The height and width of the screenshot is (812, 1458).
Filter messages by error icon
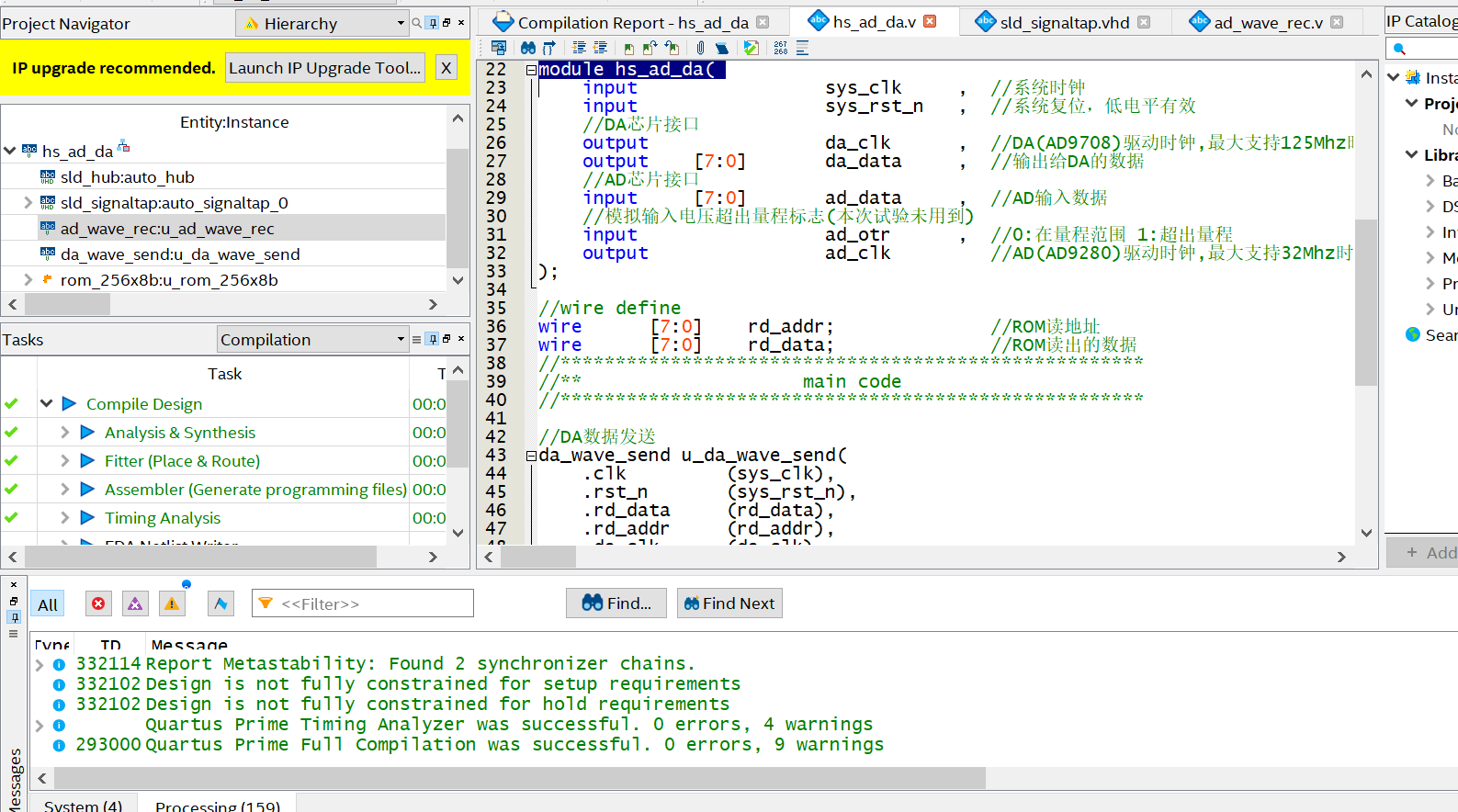[x=98, y=603]
